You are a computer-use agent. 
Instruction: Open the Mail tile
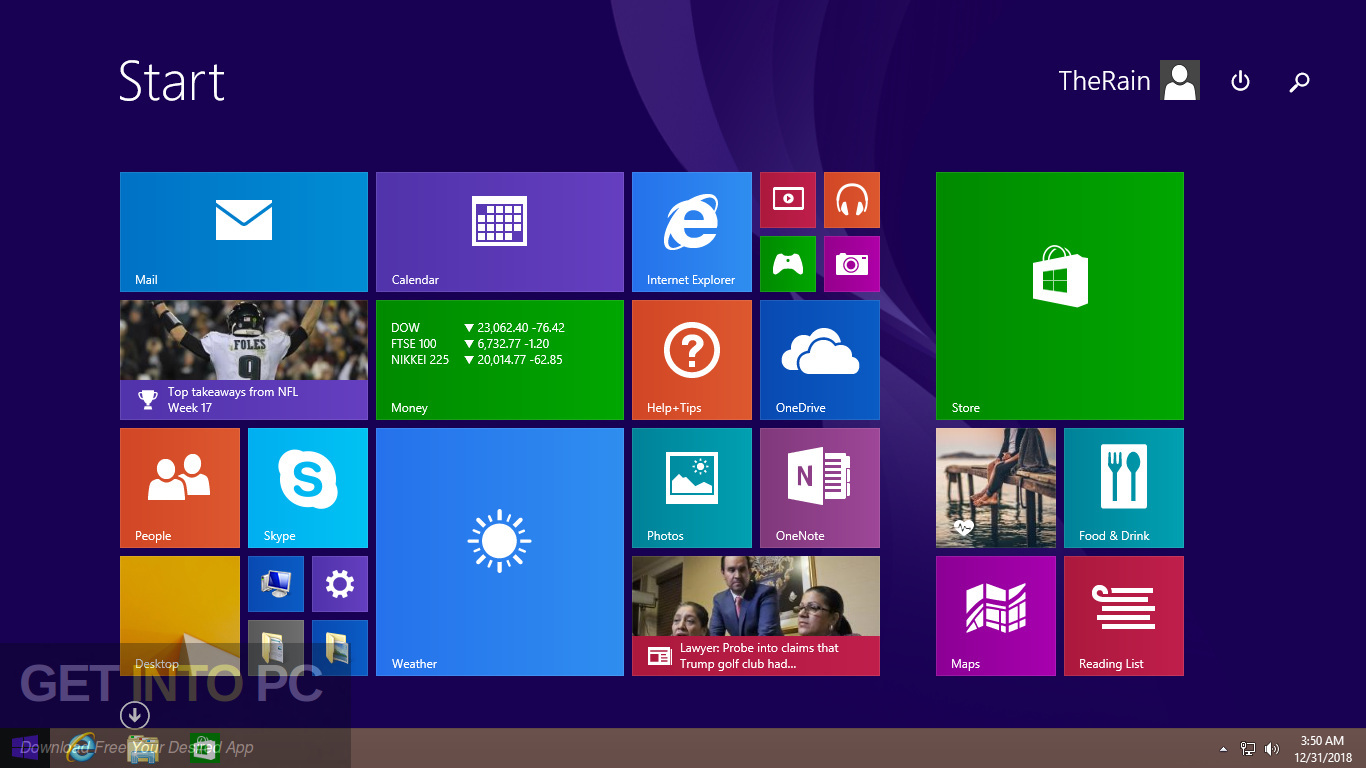coord(244,232)
